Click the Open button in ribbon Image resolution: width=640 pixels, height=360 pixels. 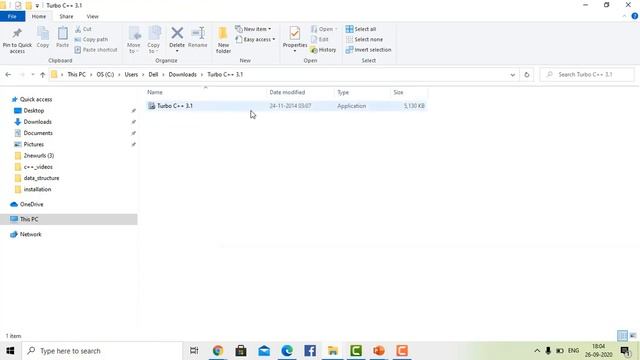coord(324,29)
